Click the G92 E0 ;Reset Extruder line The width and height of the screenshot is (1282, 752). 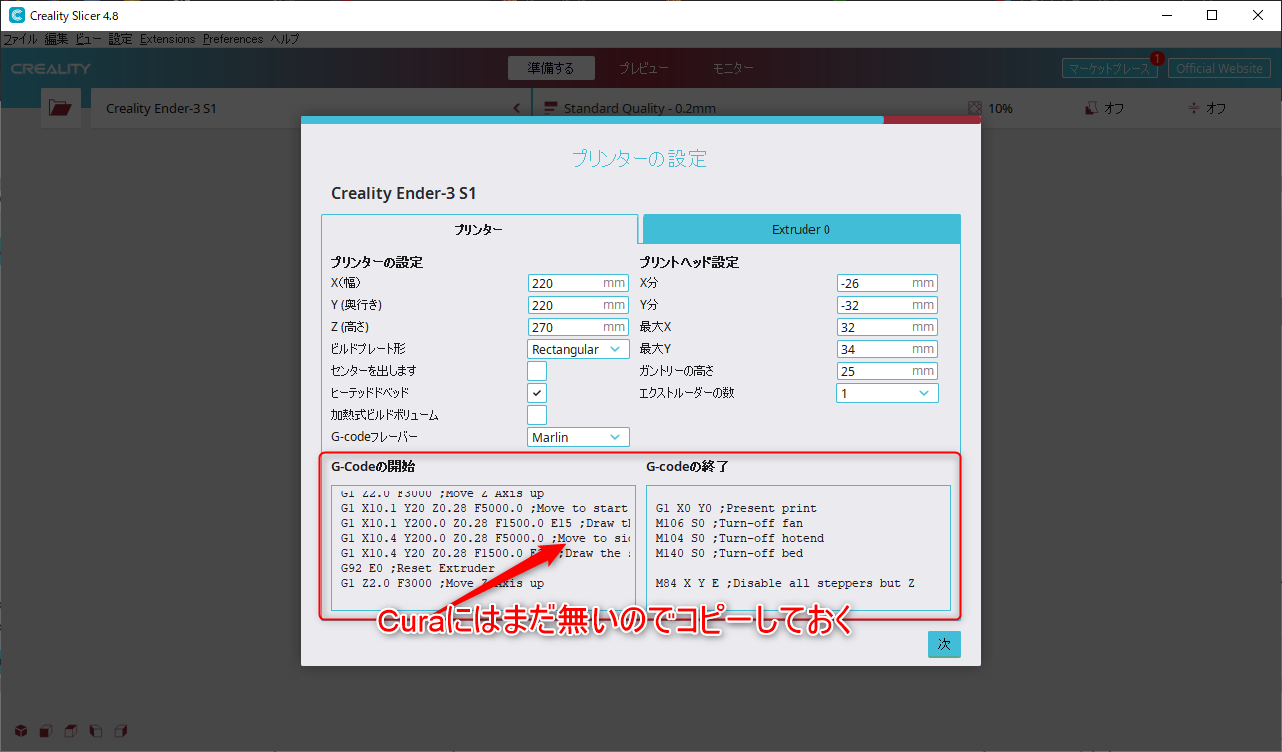(x=417, y=568)
